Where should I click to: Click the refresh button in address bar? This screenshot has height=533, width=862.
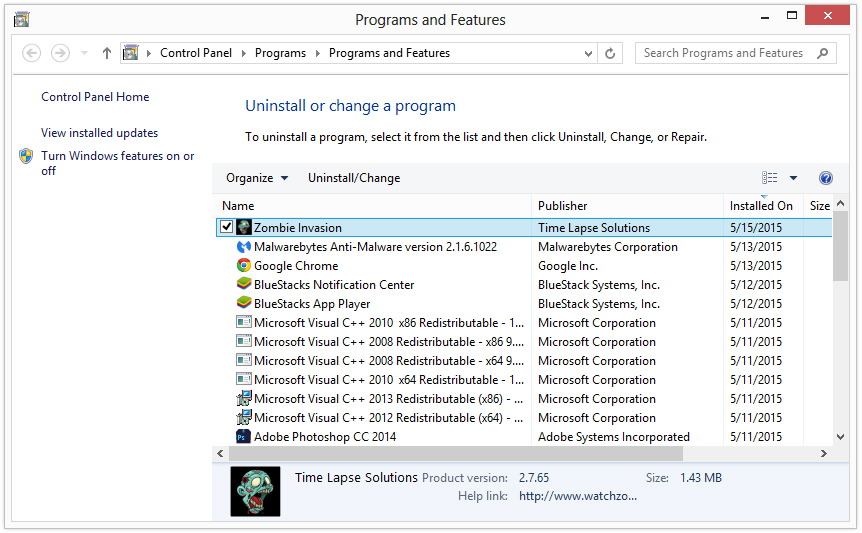pos(611,53)
